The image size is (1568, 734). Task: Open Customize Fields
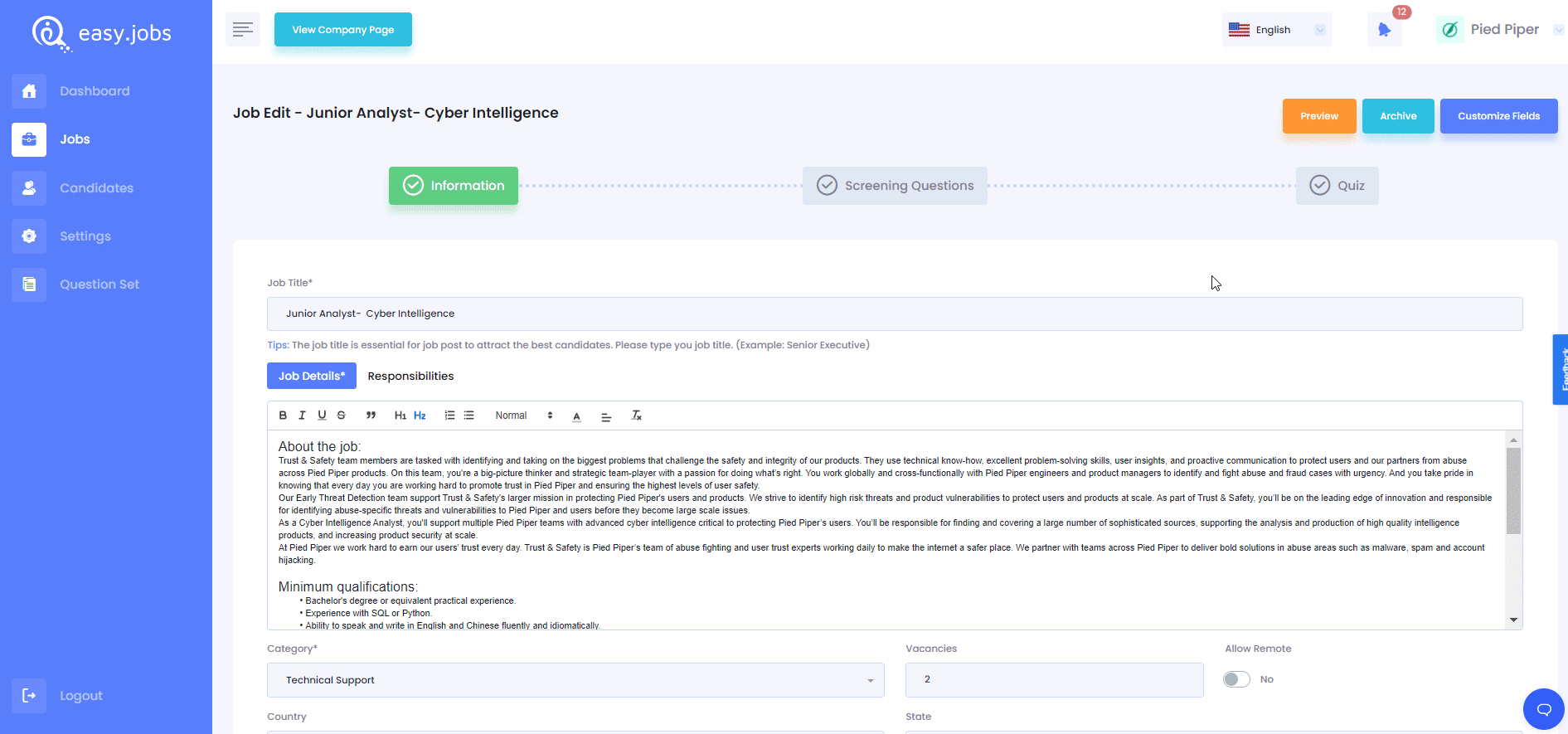coord(1499,116)
